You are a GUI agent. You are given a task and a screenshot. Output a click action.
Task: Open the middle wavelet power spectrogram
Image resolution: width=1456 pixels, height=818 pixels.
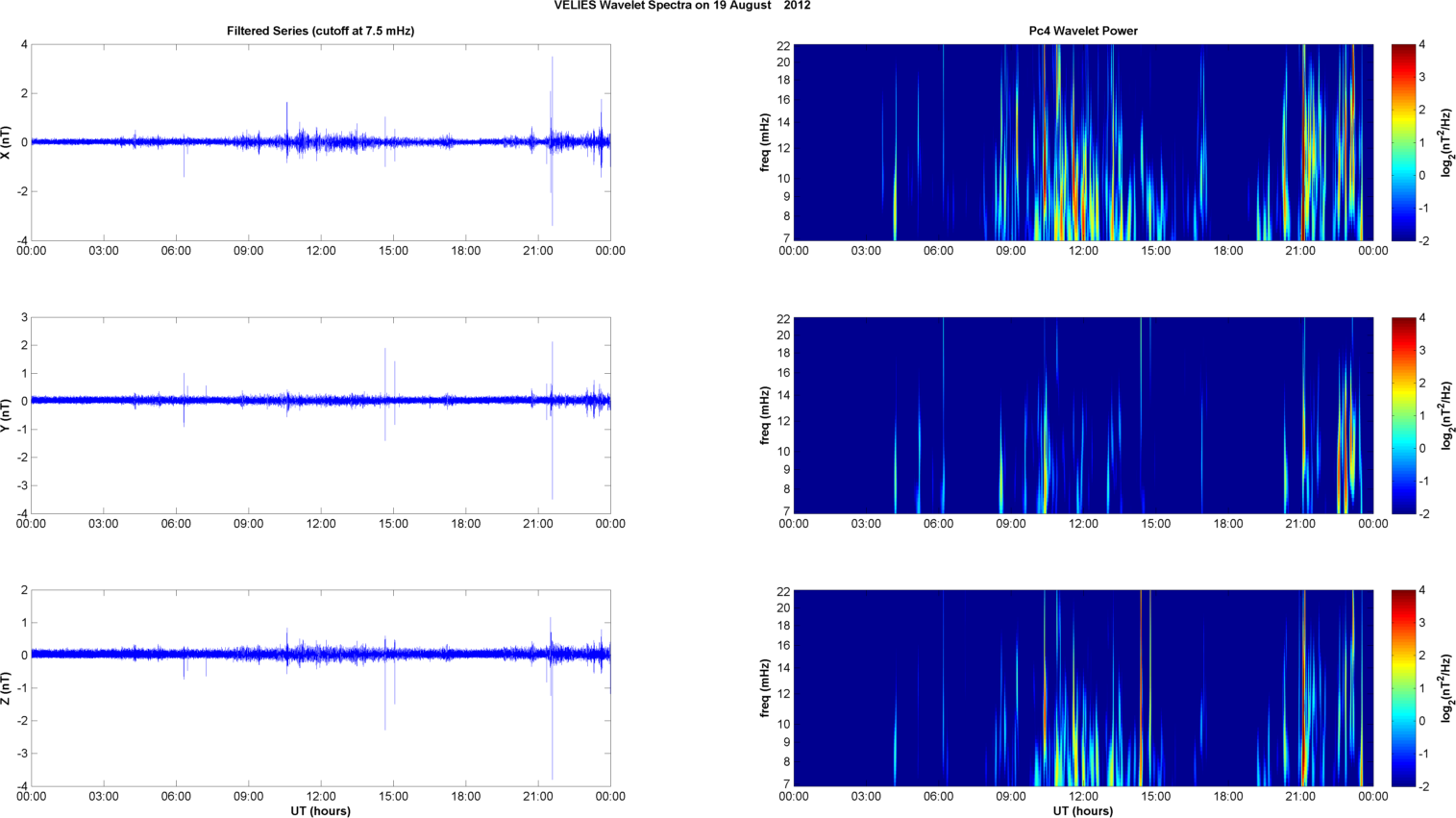pos(1082,415)
